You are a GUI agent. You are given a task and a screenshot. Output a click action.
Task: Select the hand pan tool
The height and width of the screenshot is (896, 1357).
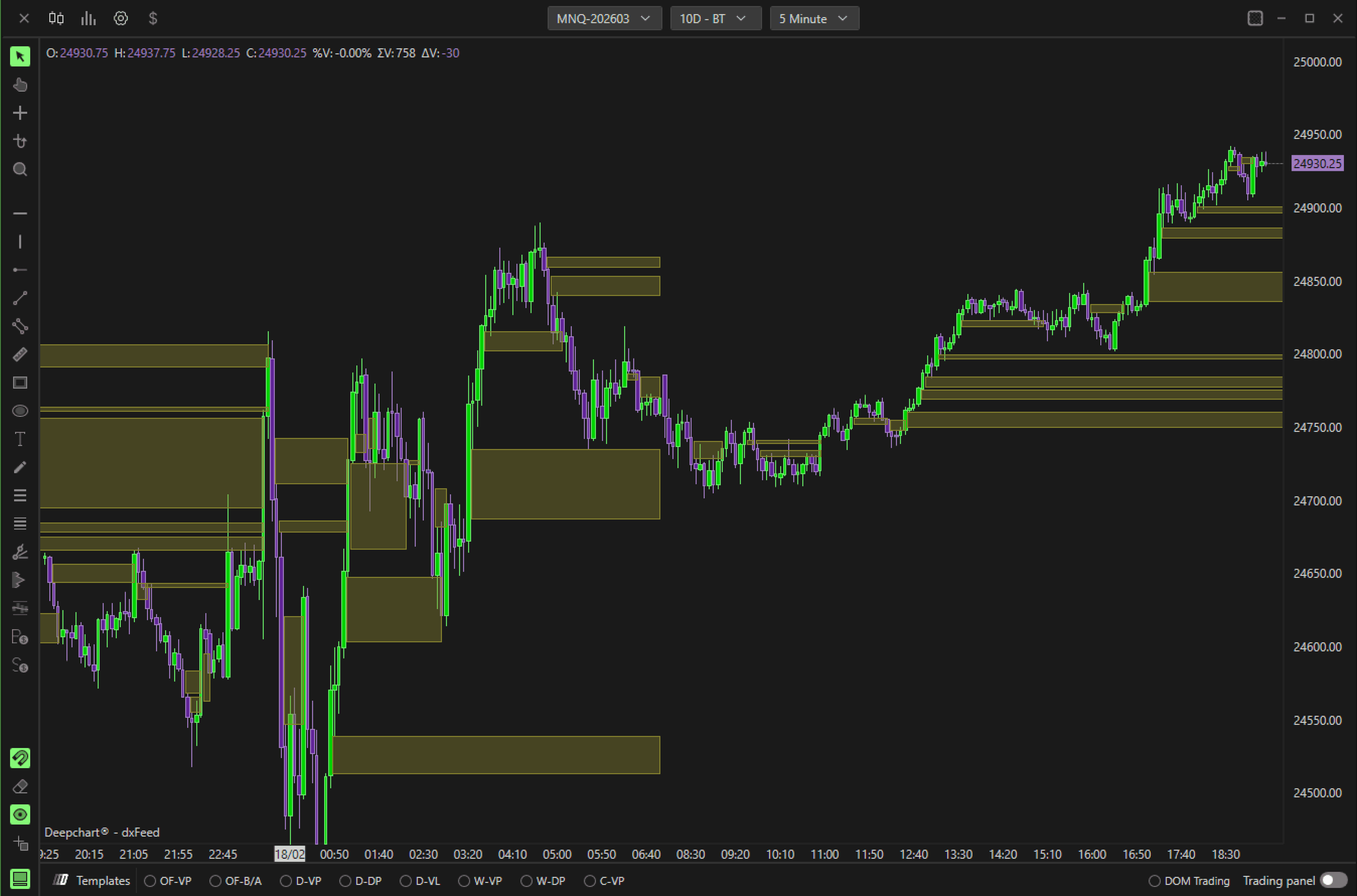point(20,85)
